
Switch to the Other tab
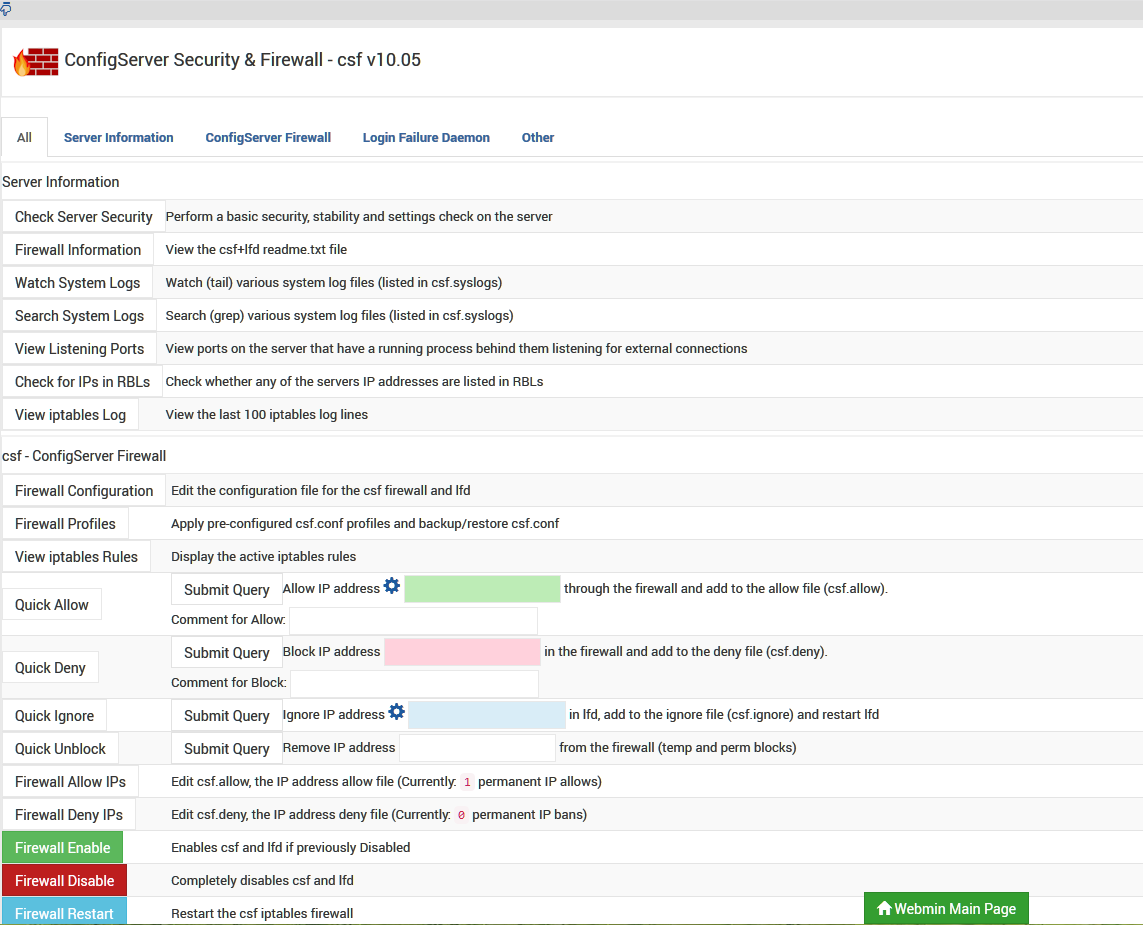538,137
